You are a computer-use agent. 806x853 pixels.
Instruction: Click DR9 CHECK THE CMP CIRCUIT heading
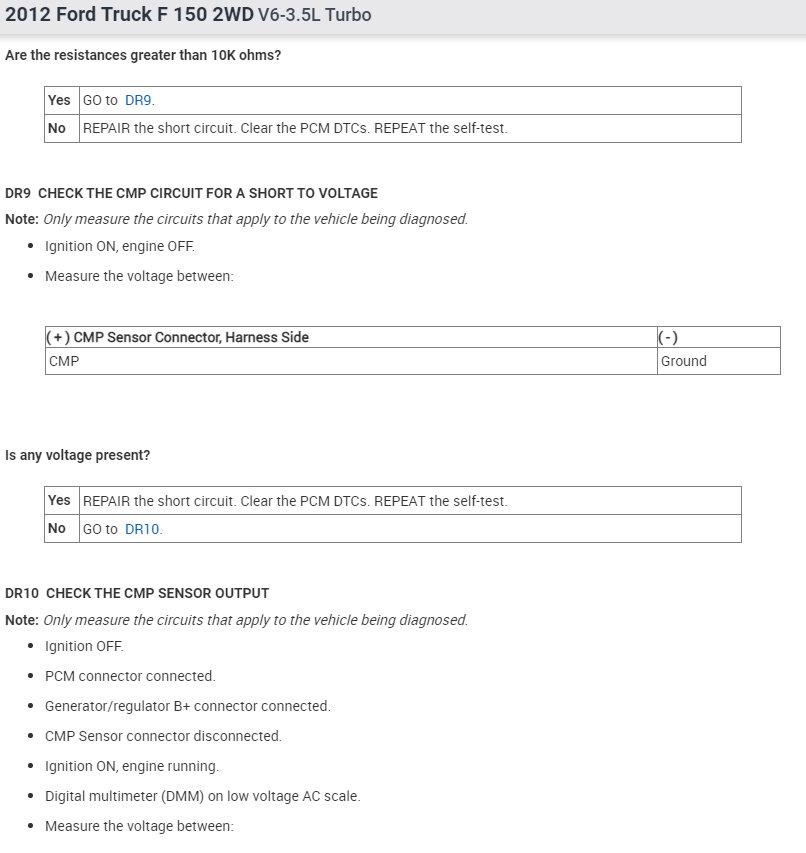pyautogui.click(x=191, y=193)
